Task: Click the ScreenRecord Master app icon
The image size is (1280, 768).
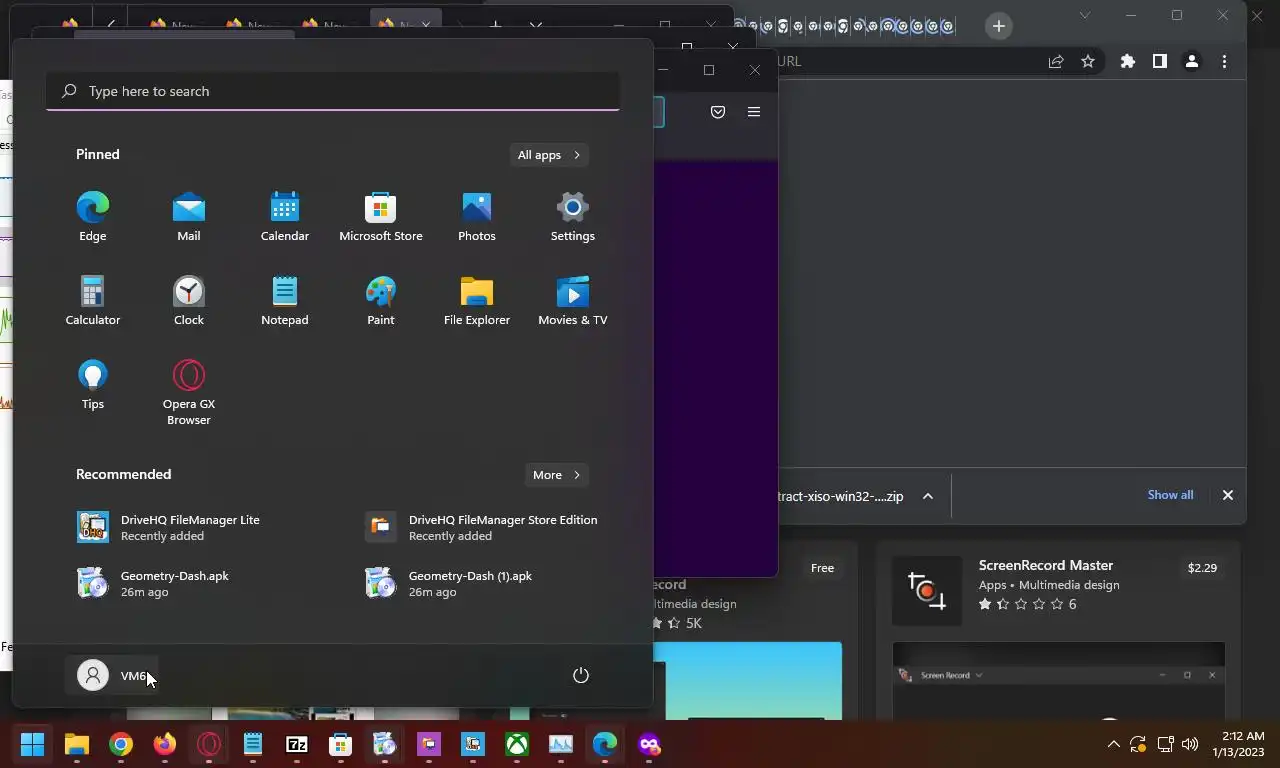Action: [926, 591]
